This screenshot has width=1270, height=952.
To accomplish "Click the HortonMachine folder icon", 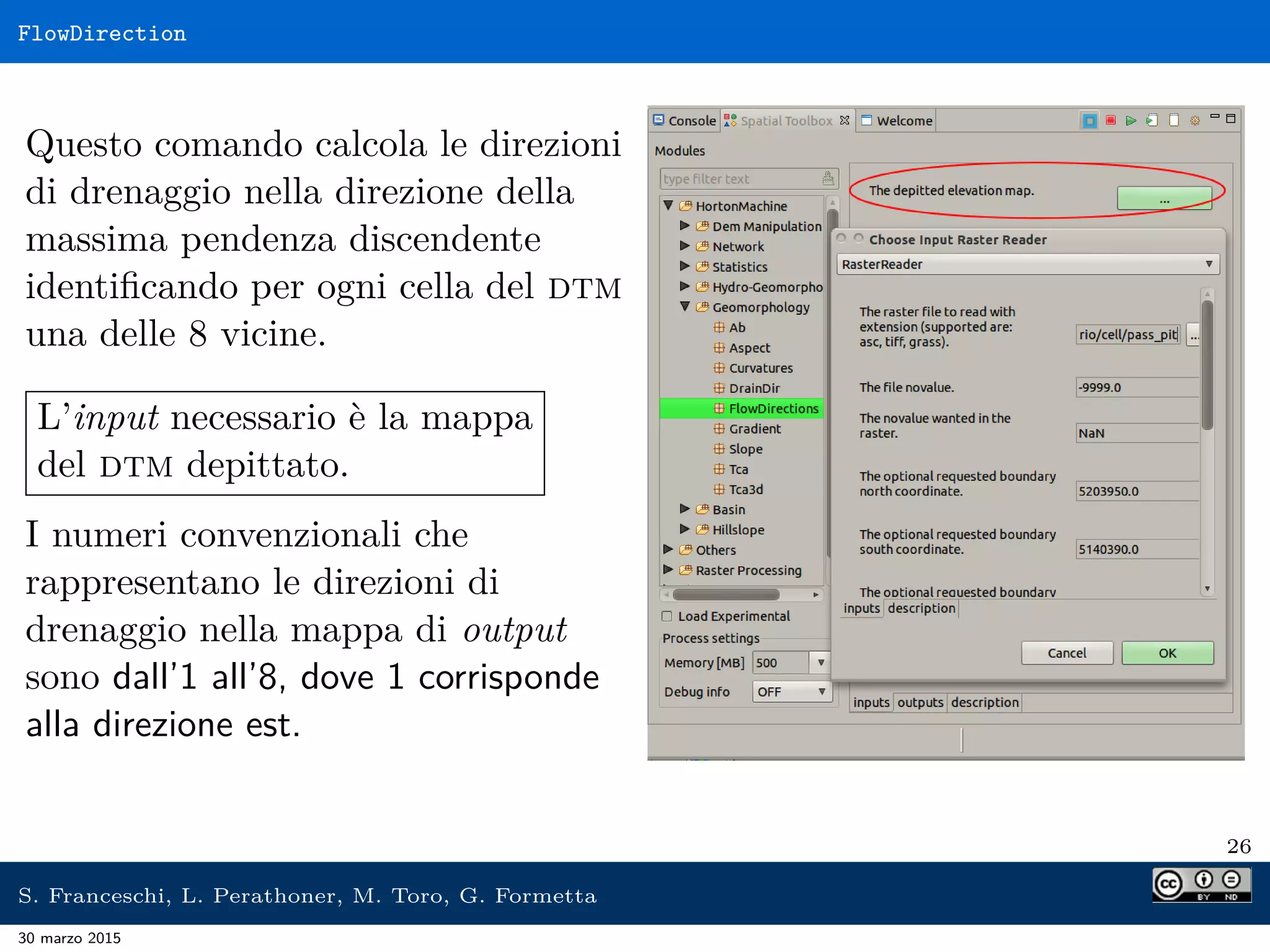I will 685,206.
